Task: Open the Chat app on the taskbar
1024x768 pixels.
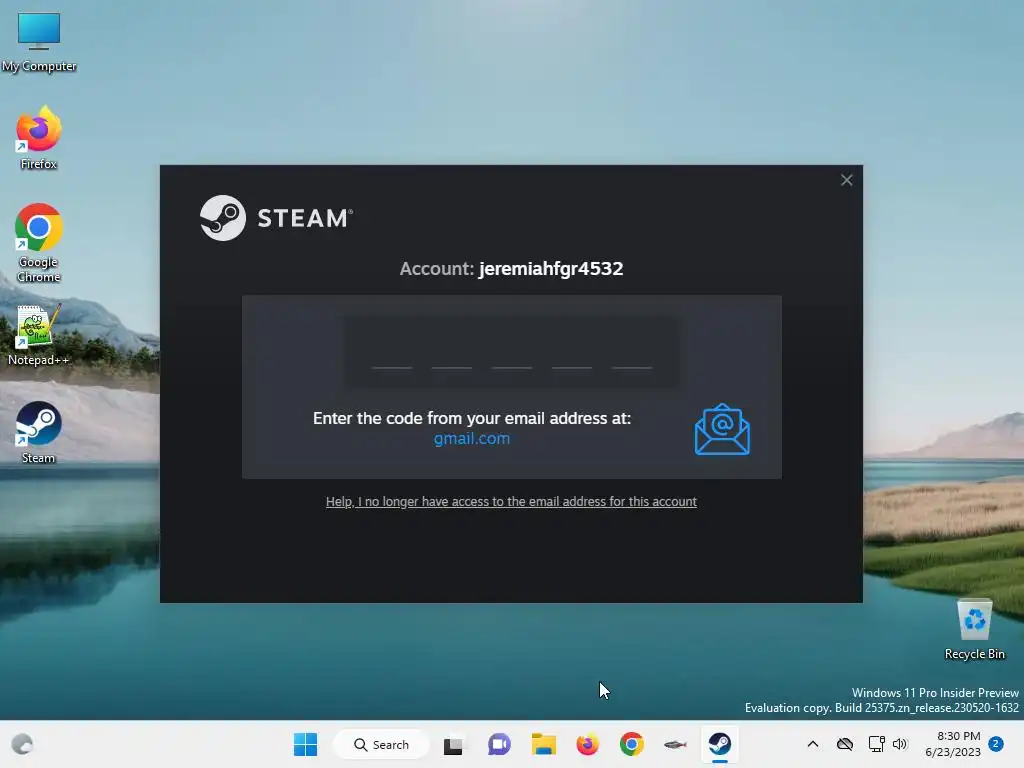Action: click(x=499, y=744)
